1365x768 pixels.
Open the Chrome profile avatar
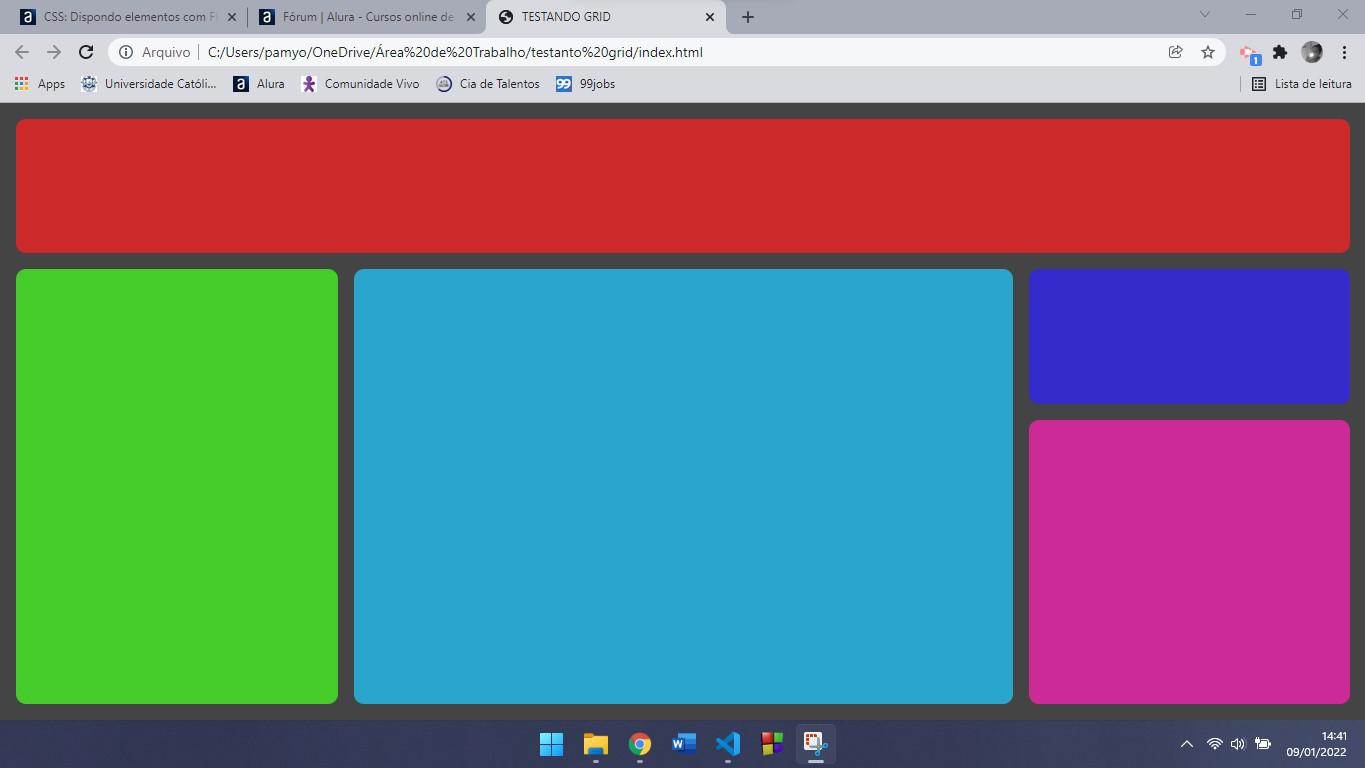click(1312, 52)
